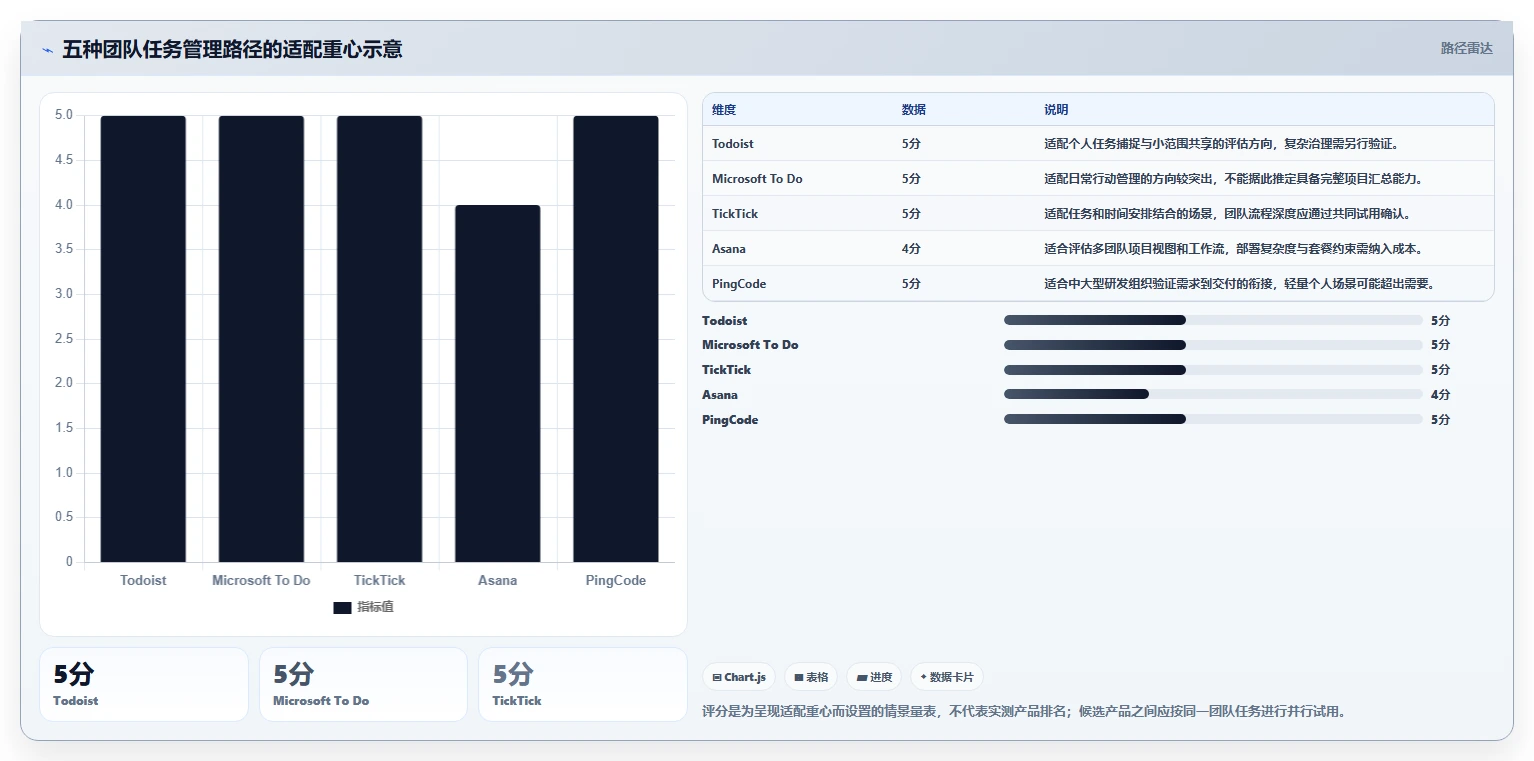Click the 数据 column header
The width and height of the screenshot is (1534, 761).
[913, 110]
